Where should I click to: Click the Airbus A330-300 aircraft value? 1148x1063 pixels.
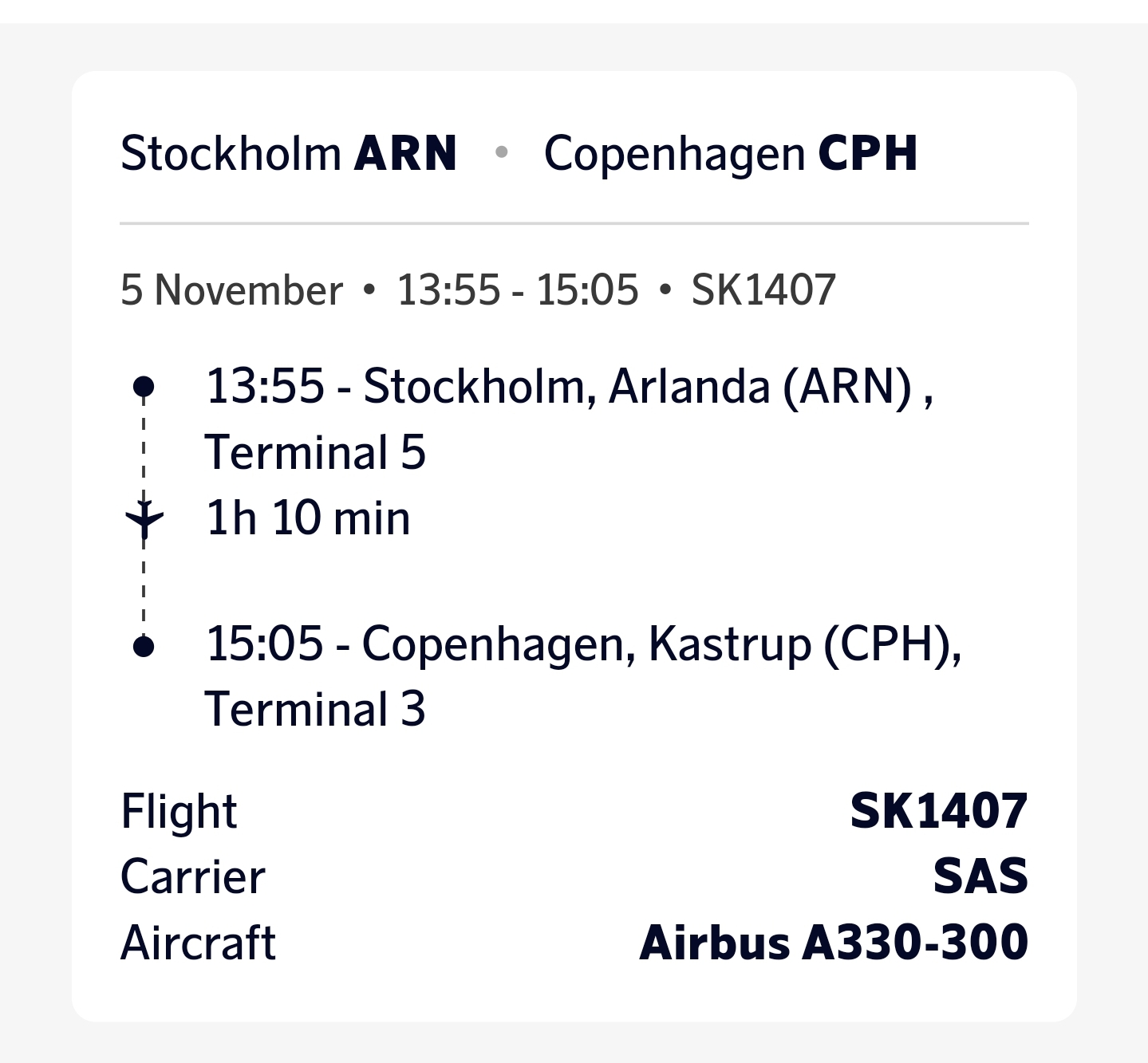pos(834,943)
